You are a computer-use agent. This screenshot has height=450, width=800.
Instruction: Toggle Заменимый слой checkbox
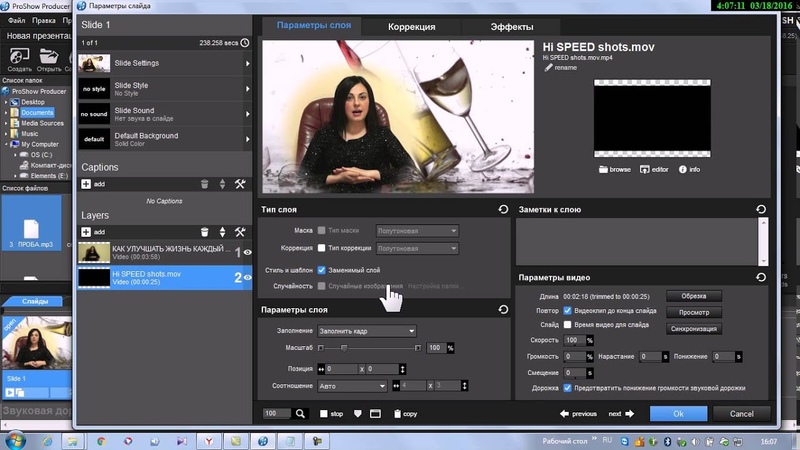[321, 270]
